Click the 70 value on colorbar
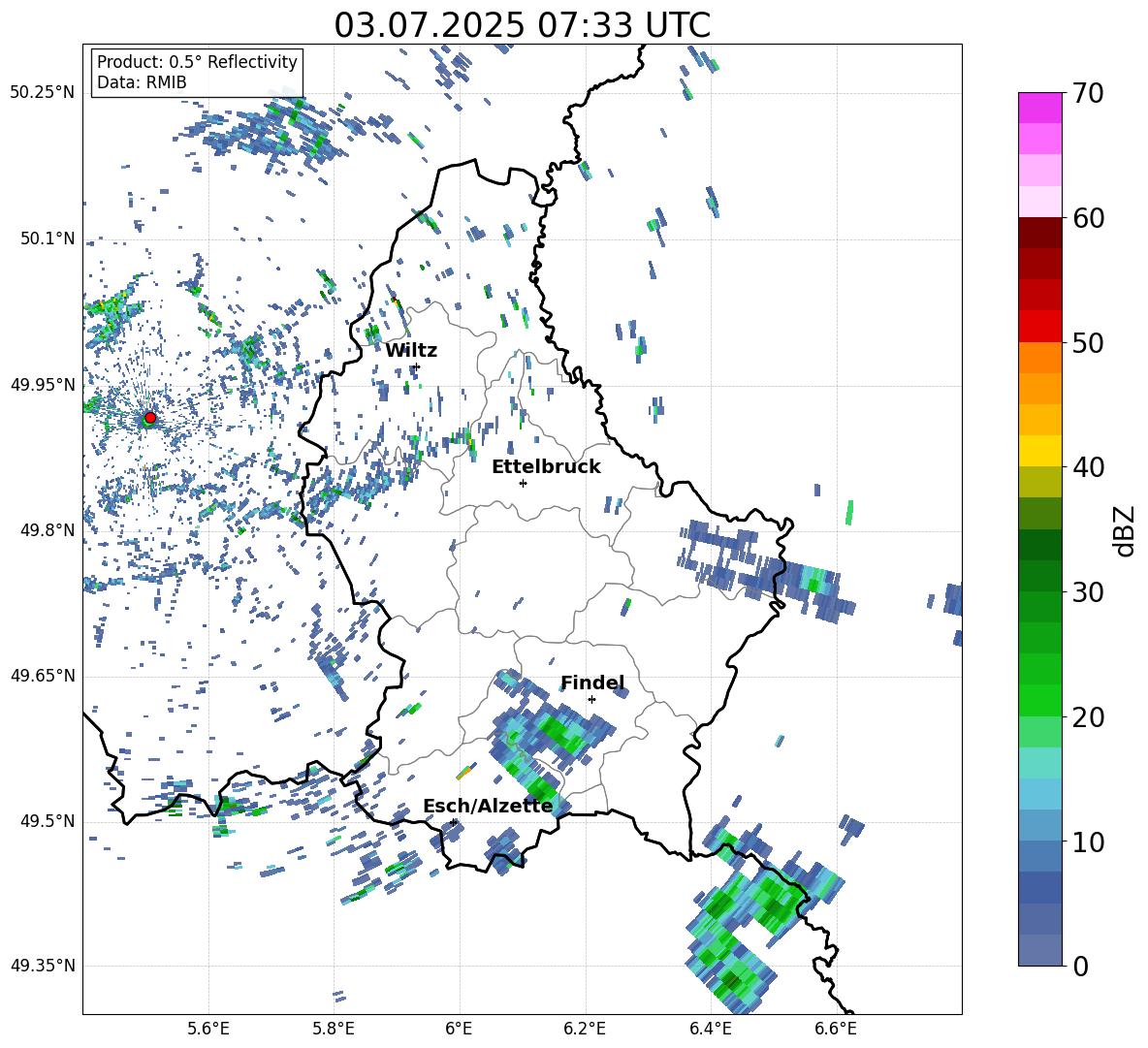Viewport: 1148px width, 1048px height. coord(1088,94)
